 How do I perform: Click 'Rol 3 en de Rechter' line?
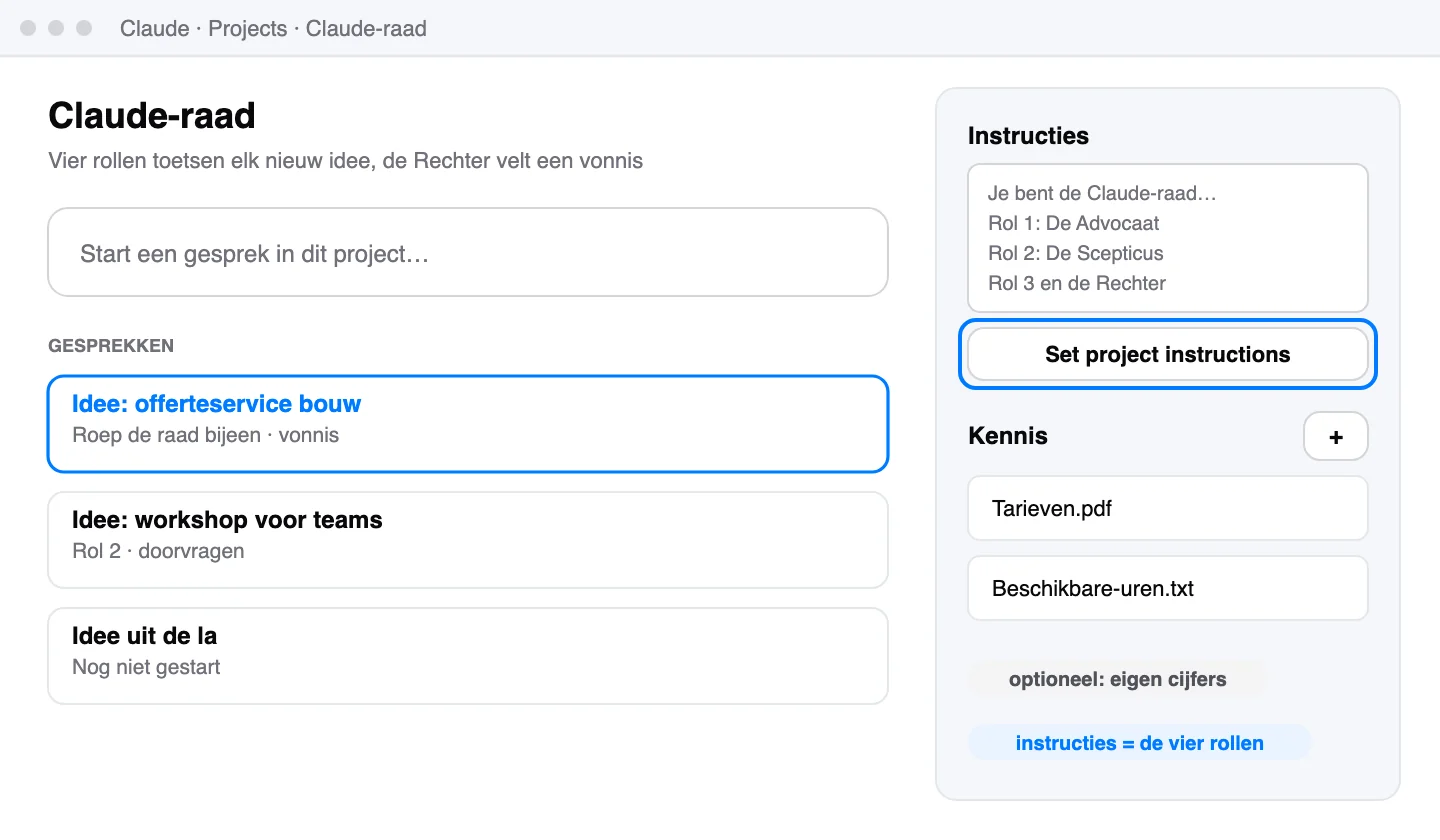tap(1077, 283)
